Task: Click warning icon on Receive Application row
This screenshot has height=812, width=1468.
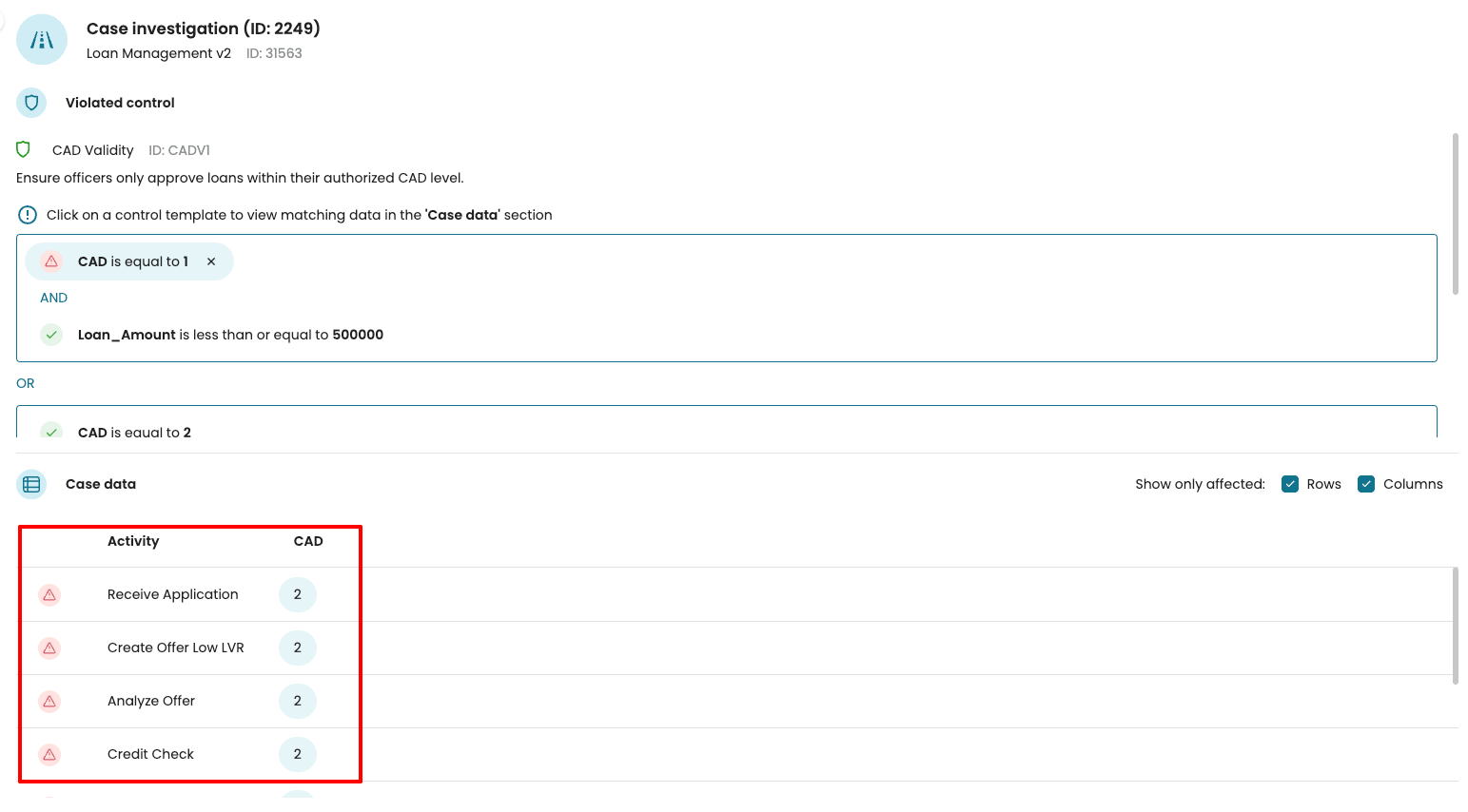Action: (49, 594)
